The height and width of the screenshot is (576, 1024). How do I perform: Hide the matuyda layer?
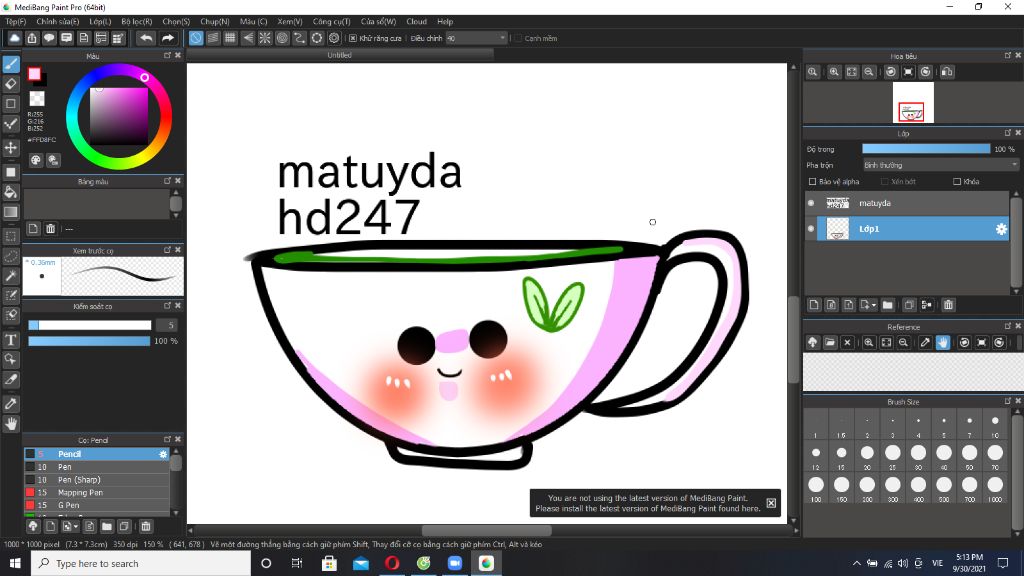point(811,203)
